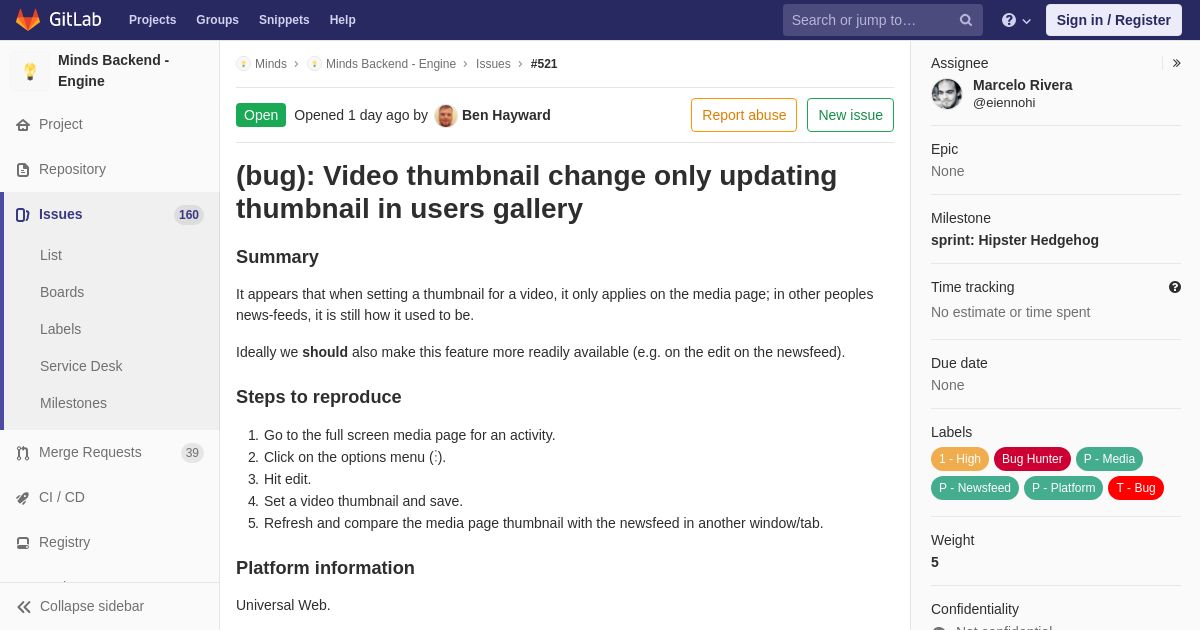Click Marcelo Rivera's assignee avatar
The width and height of the screenshot is (1200, 630).
tap(947, 94)
